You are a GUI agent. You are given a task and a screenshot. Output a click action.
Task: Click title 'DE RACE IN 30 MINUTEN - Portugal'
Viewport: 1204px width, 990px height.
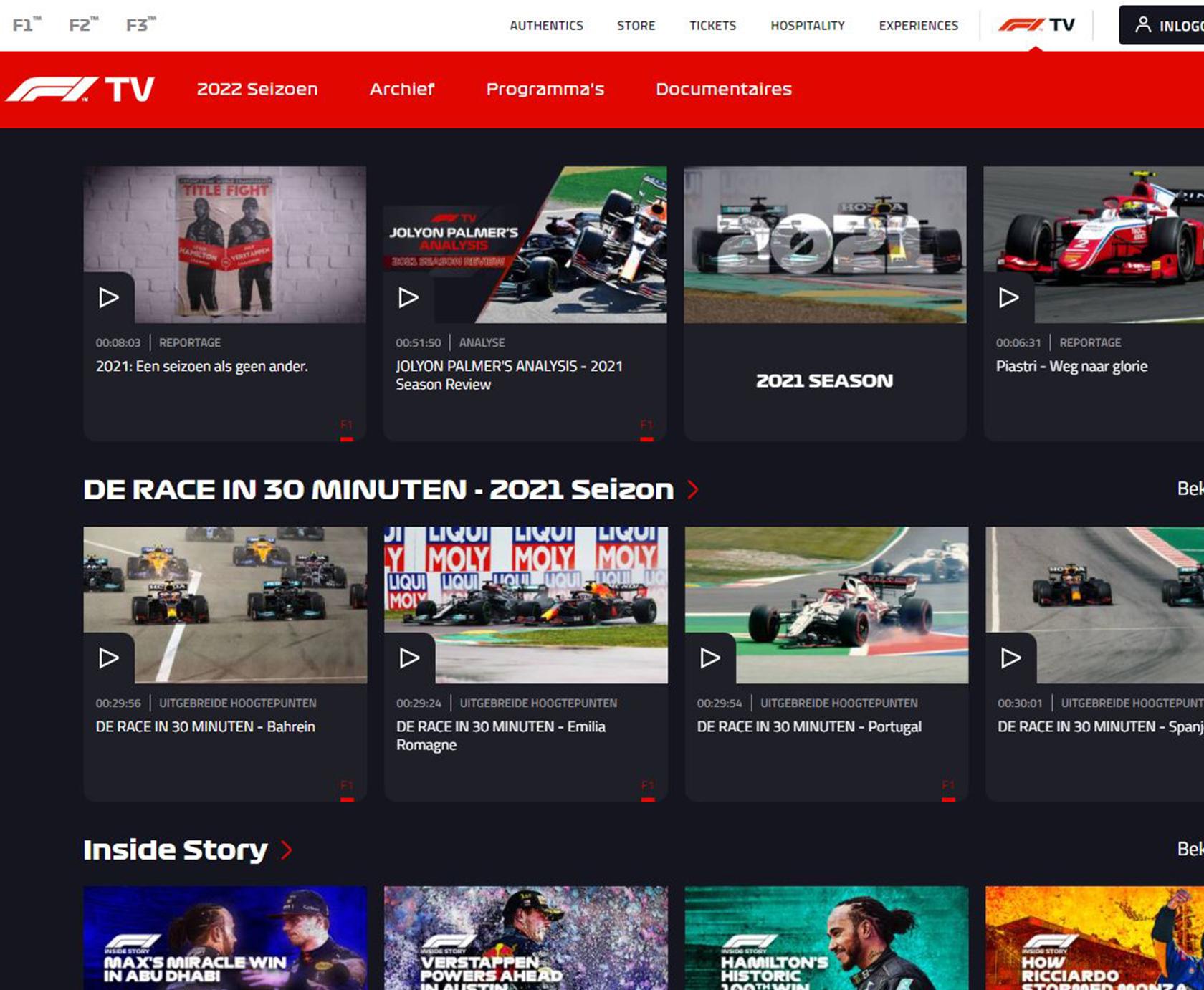coord(809,726)
